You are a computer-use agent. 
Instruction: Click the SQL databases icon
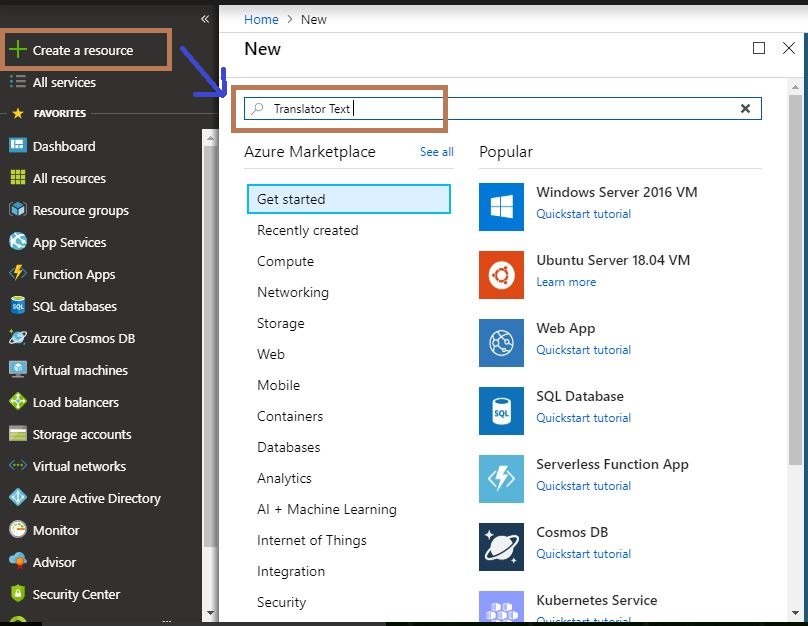coord(18,306)
